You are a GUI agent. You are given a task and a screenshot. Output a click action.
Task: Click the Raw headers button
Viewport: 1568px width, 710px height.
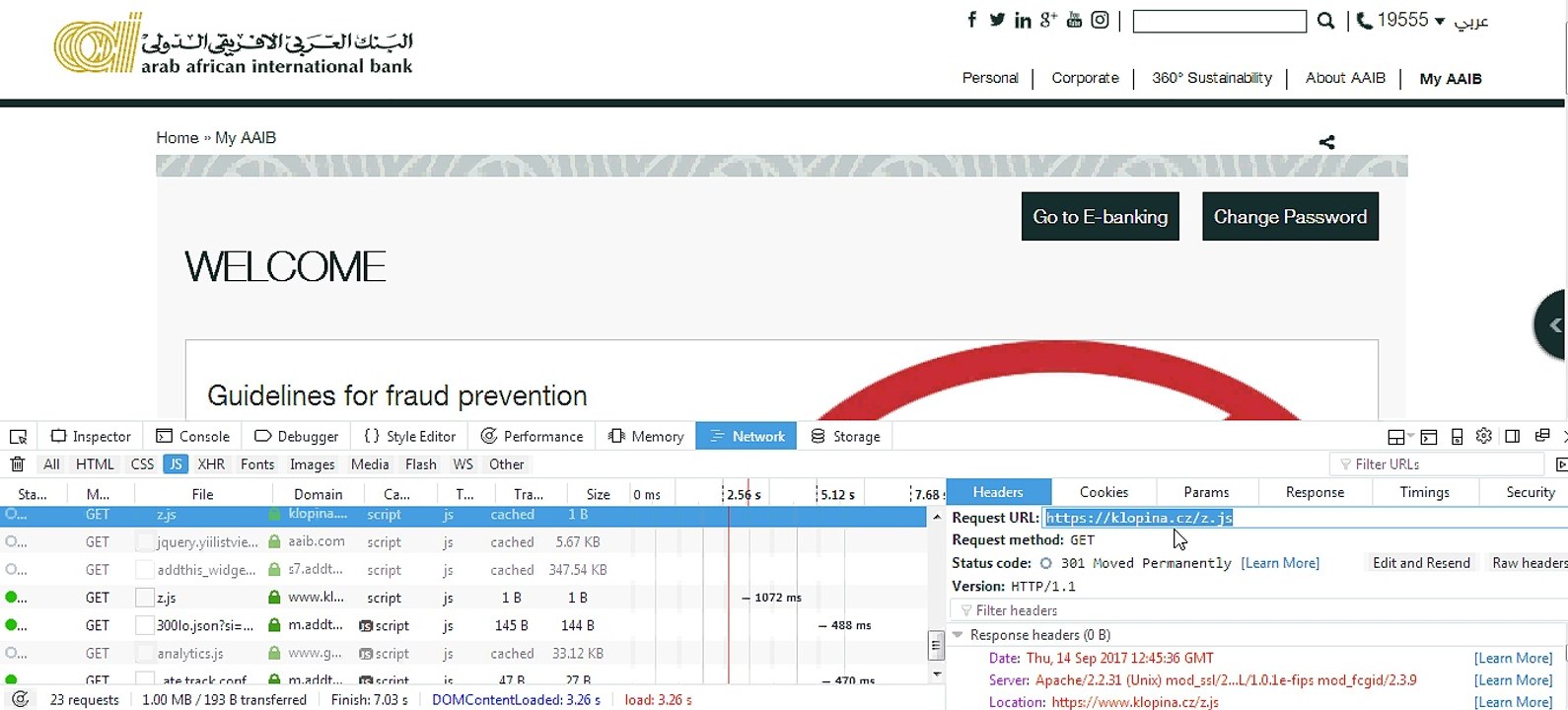tap(1528, 563)
